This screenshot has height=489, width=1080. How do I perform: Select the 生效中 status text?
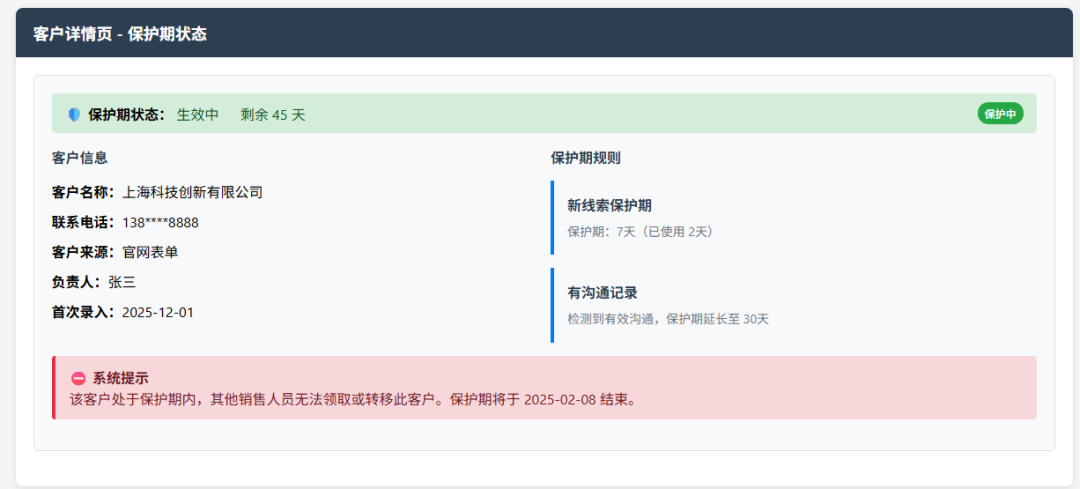pos(198,115)
